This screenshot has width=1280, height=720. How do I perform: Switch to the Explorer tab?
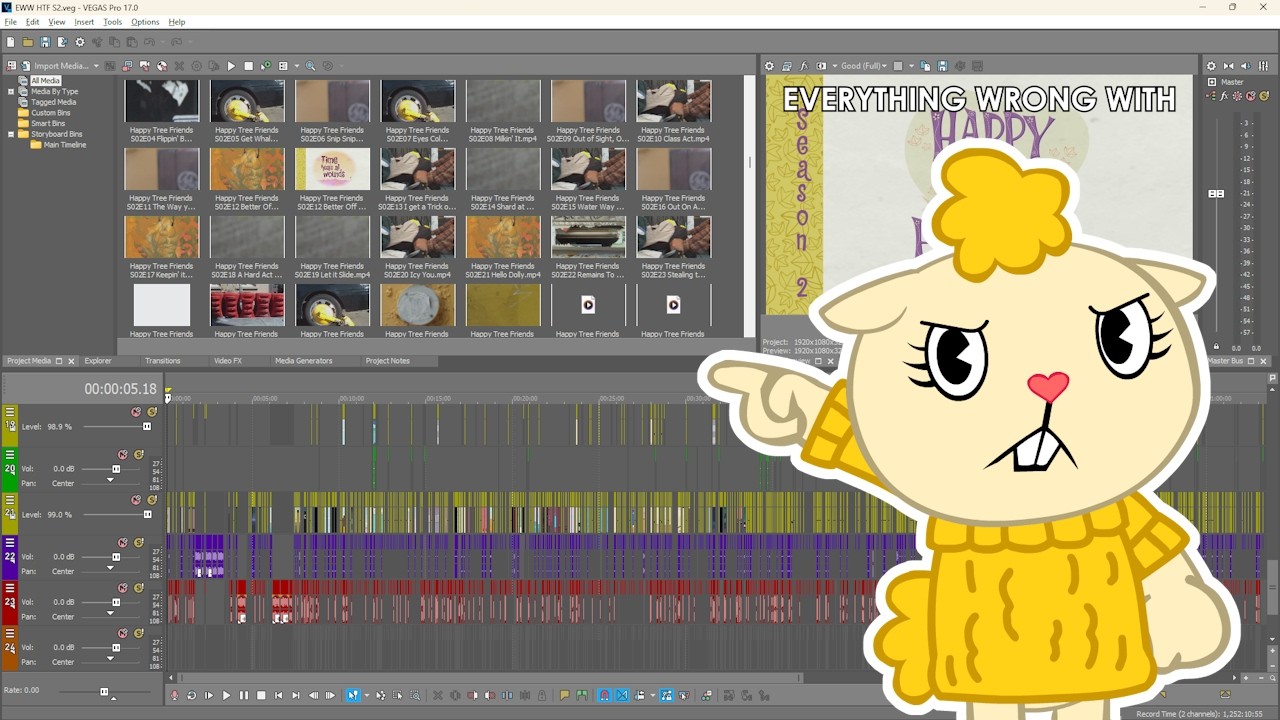tap(98, 361)
